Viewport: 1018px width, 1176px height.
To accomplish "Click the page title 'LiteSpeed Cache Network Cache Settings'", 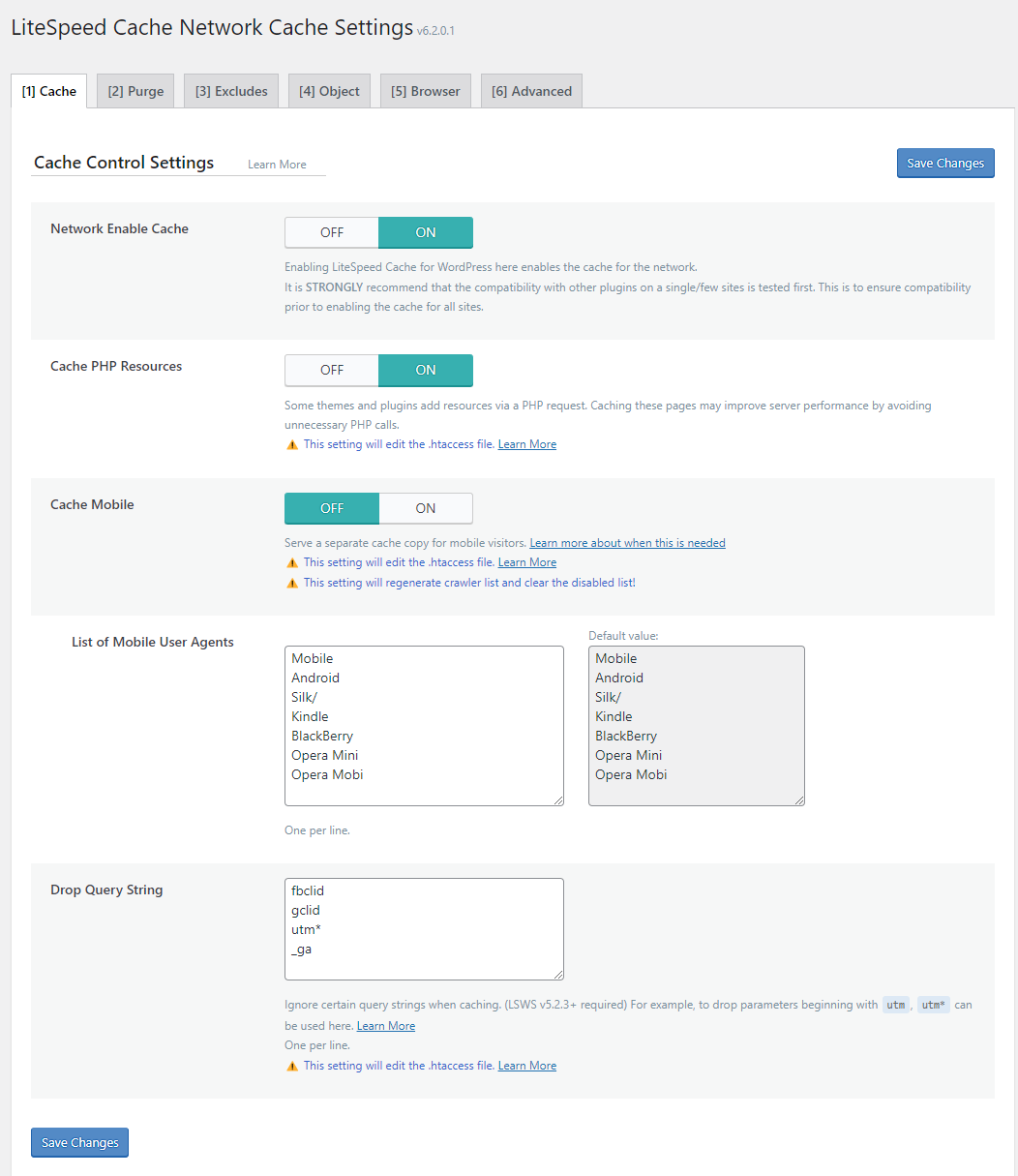I will coord(212,27).
